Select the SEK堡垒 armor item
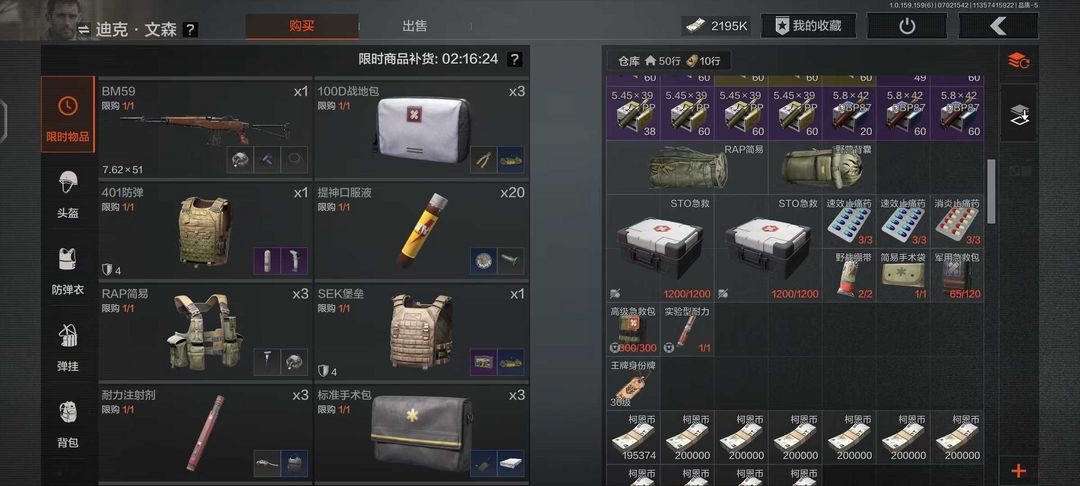 point(421,331)
